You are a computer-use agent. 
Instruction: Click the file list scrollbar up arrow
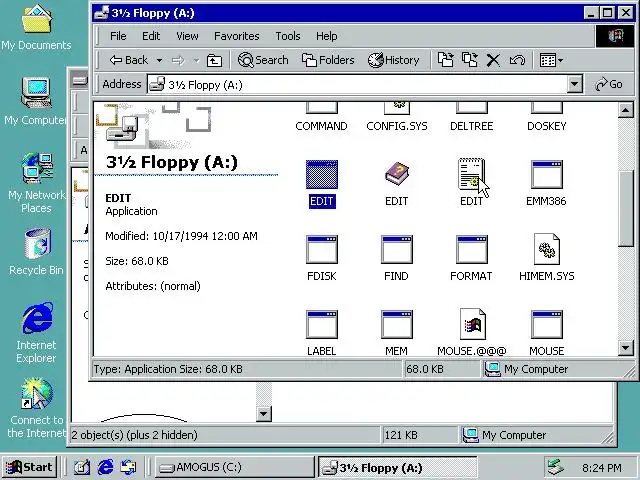point(625,110)
